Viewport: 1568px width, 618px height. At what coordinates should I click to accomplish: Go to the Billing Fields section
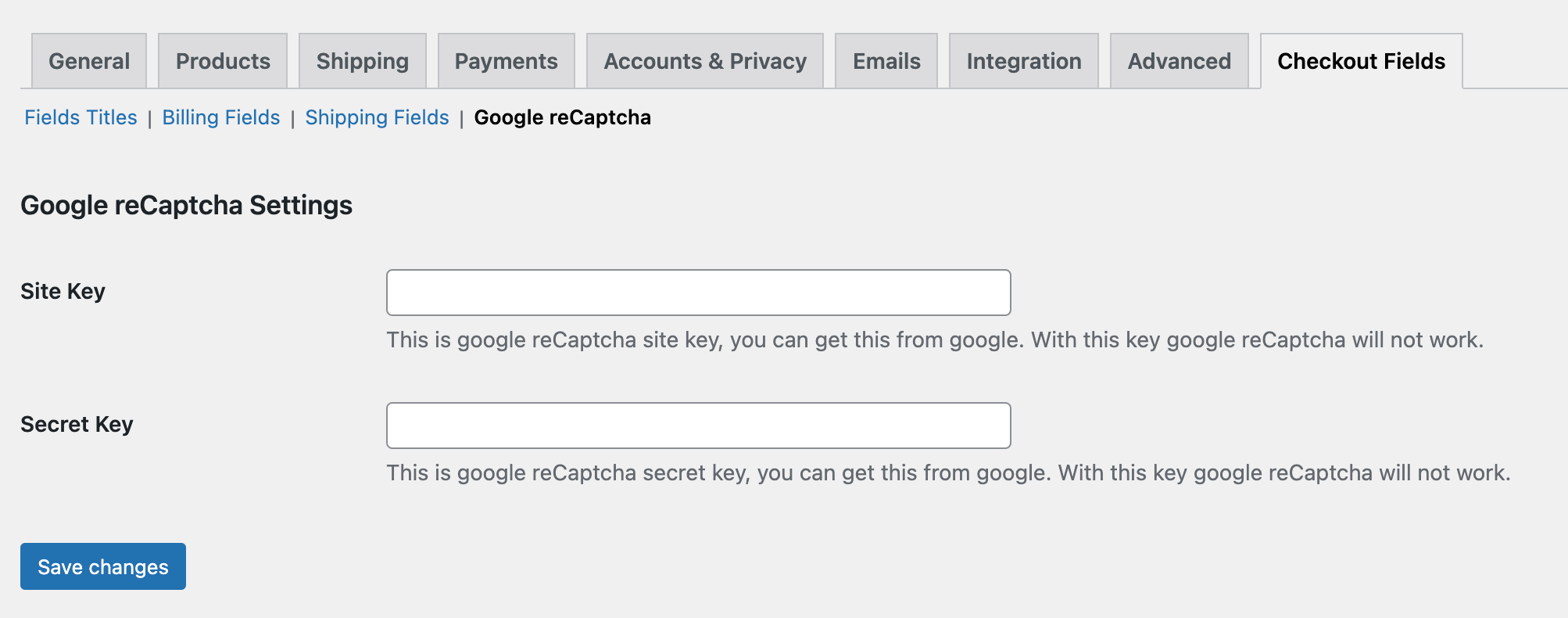point(221,117)
